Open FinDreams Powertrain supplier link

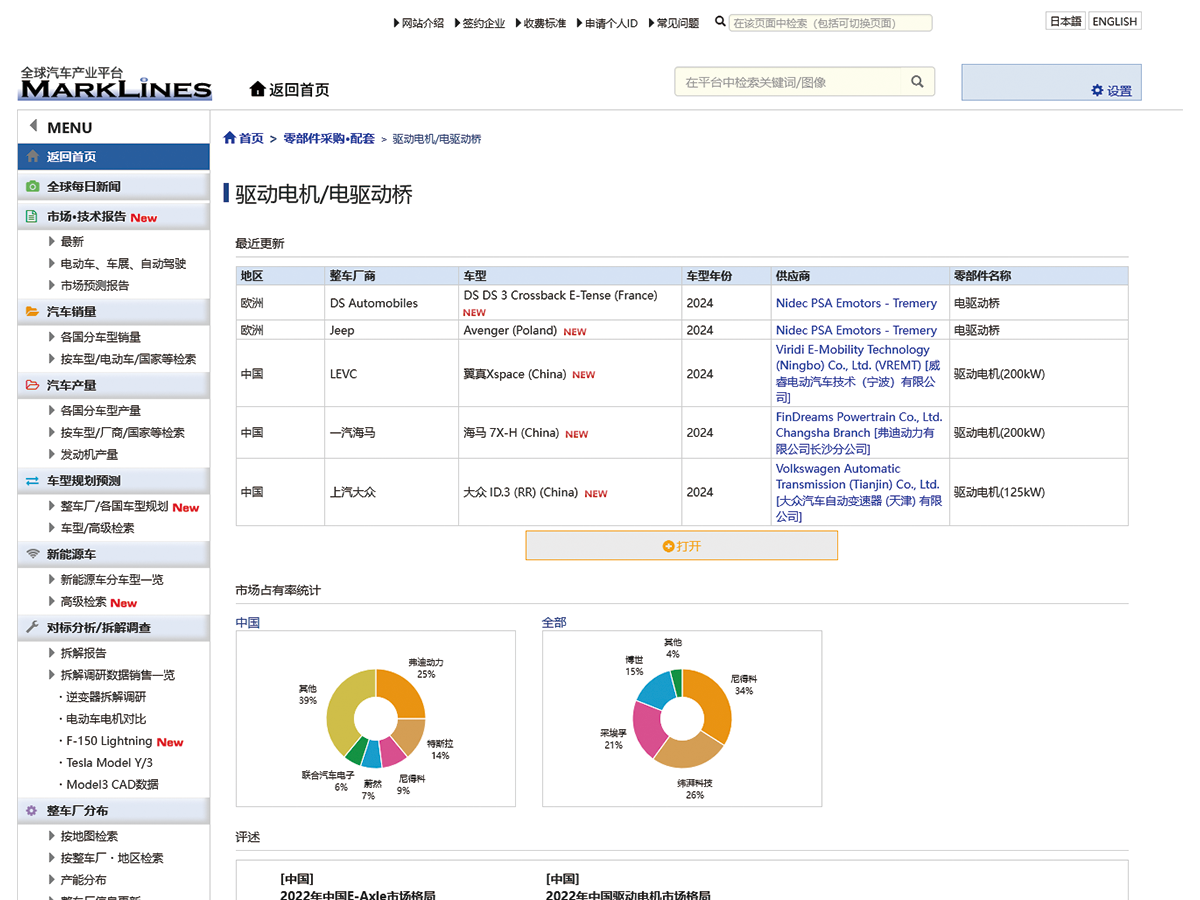click(x=858, y=432)
